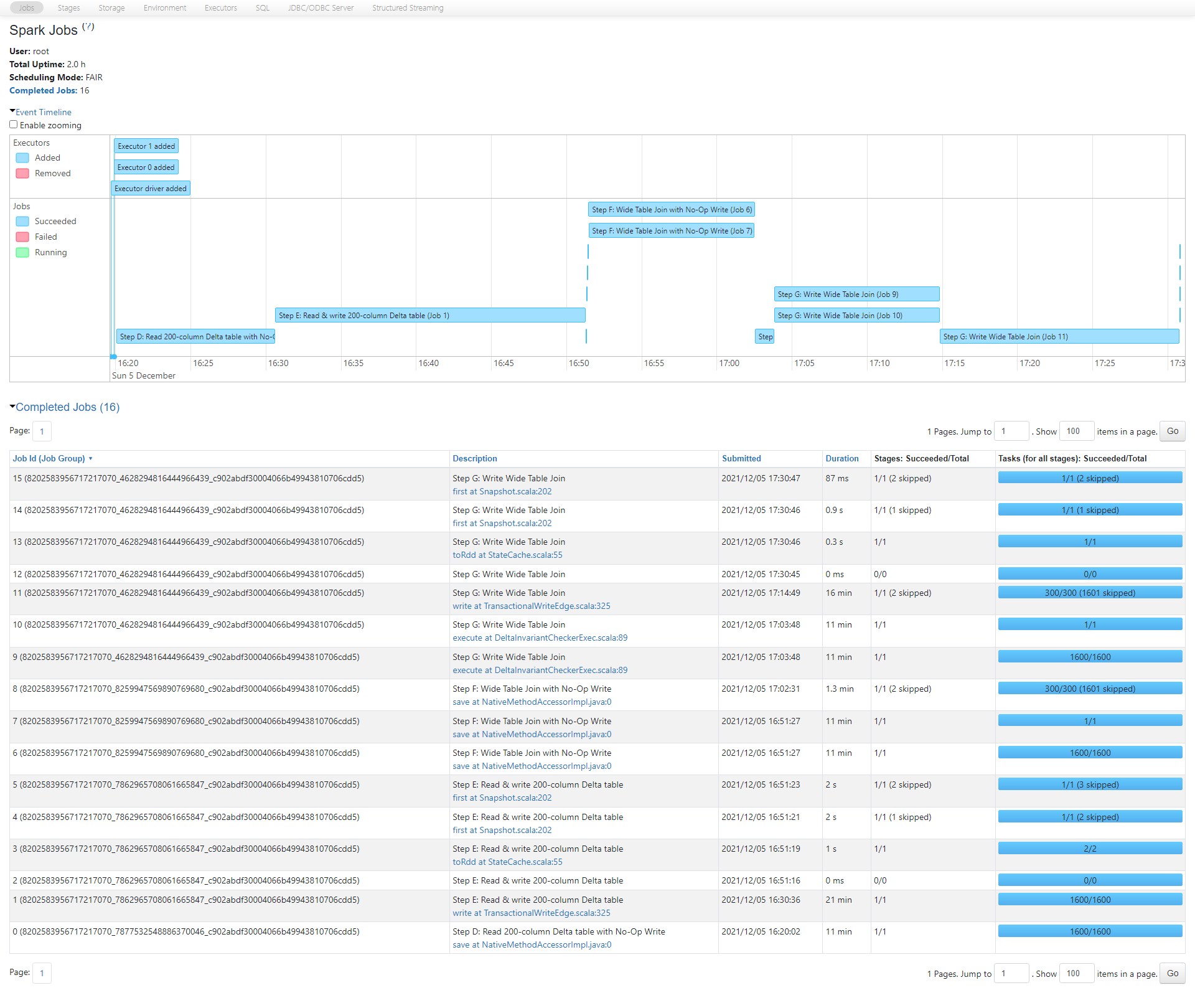Click job 9 progress bar 1600/1600
This screenshot has width=1195, height=1008.
point(1090,657)
